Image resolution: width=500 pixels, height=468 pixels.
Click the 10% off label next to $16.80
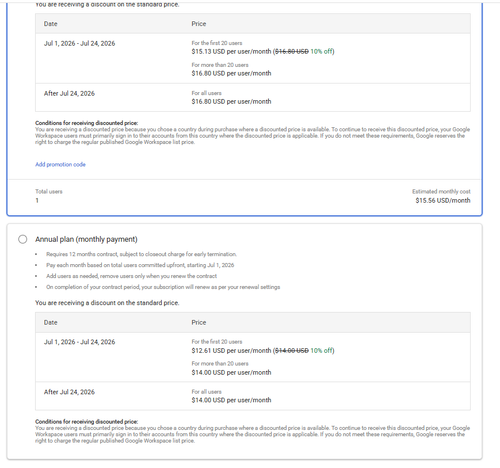(x=321, y=51)
